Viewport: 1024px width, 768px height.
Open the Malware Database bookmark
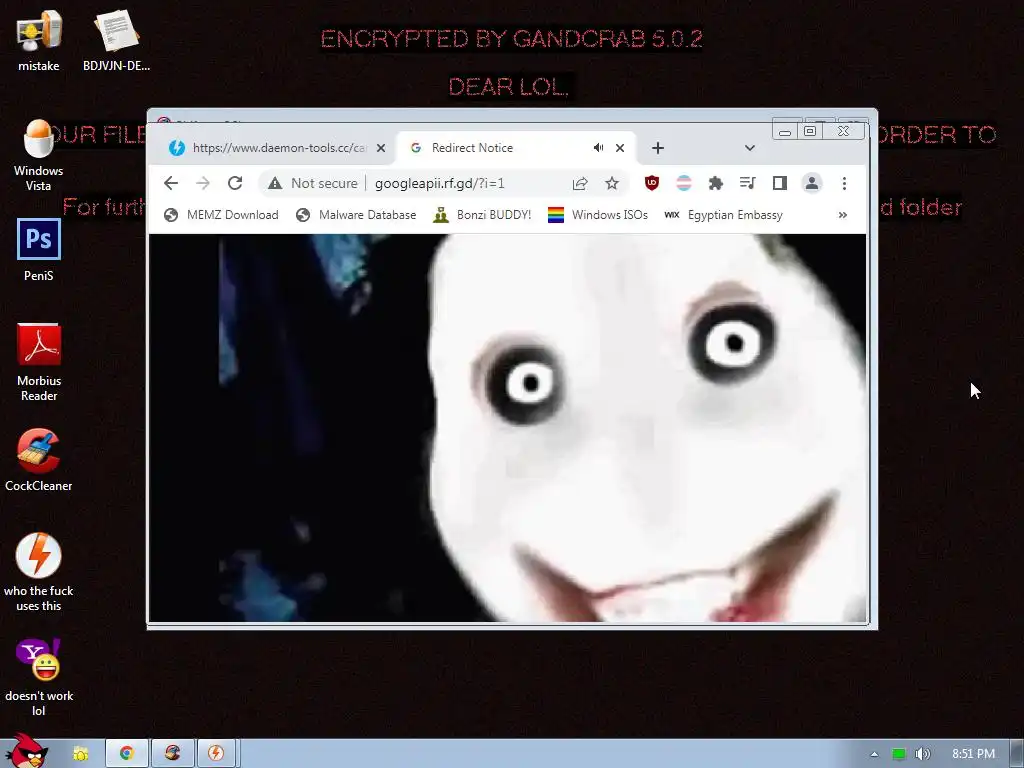[356, 215]
